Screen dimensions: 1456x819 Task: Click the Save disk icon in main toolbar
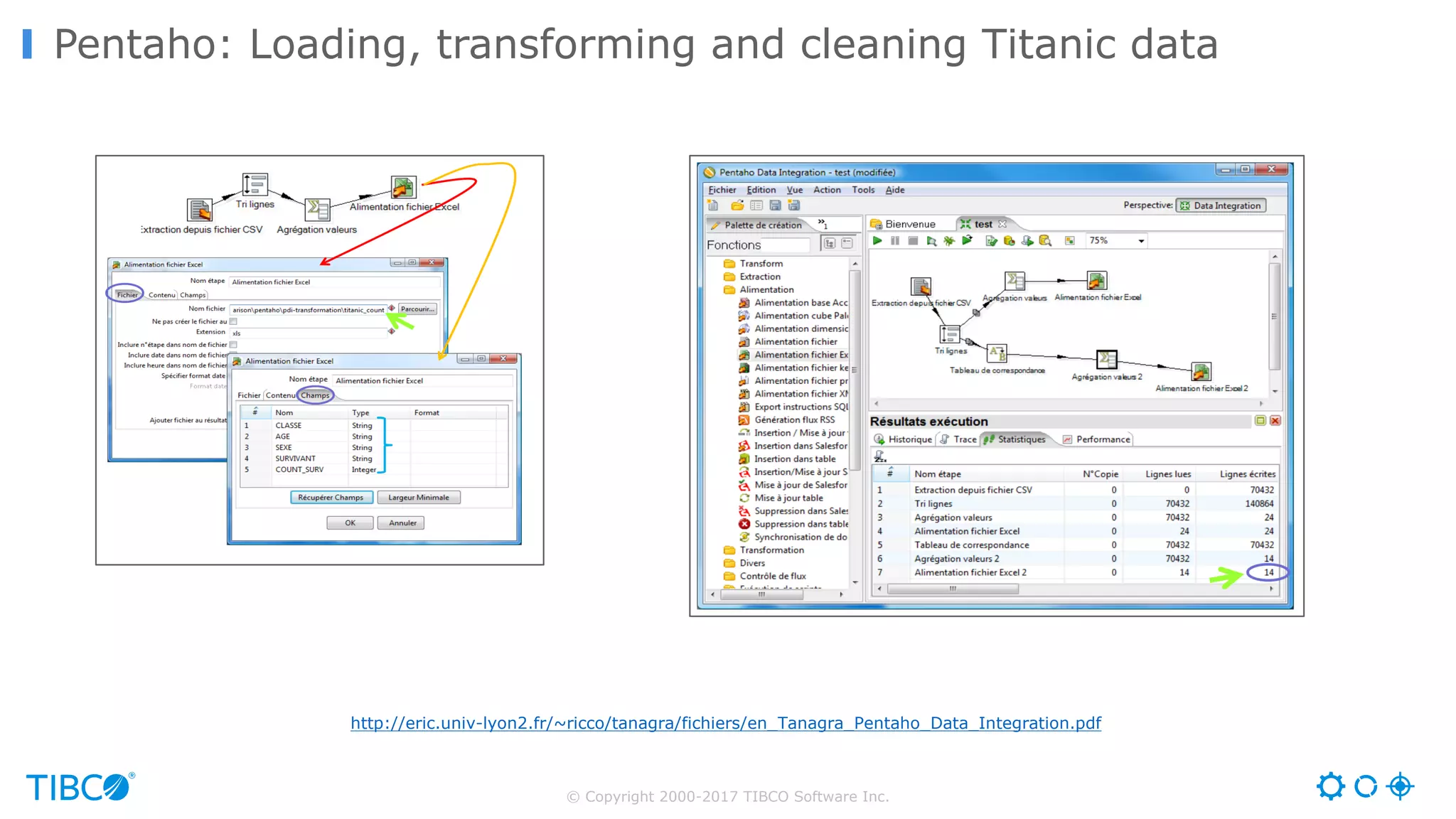pyautogui.click(x=775, y=205)
